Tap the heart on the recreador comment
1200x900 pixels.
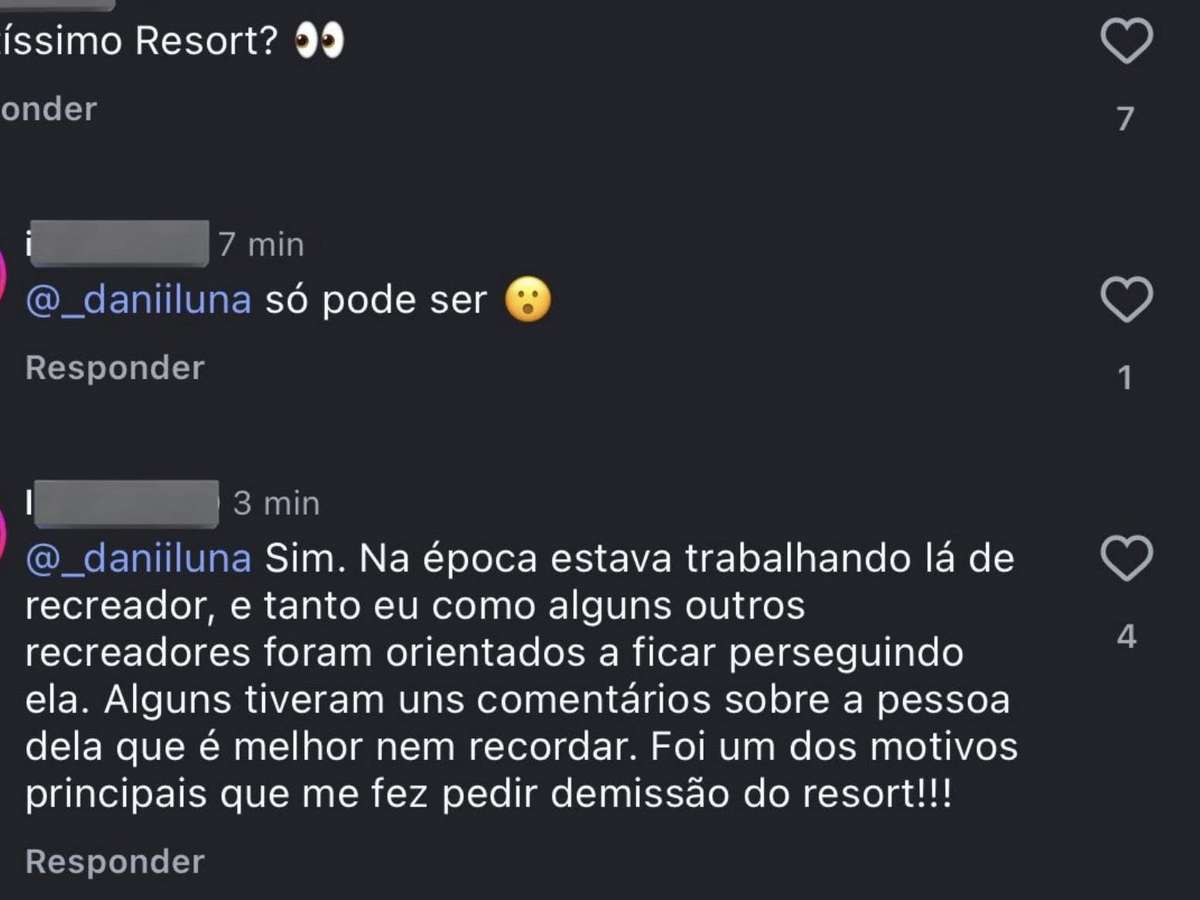[x=1126, y=558]
